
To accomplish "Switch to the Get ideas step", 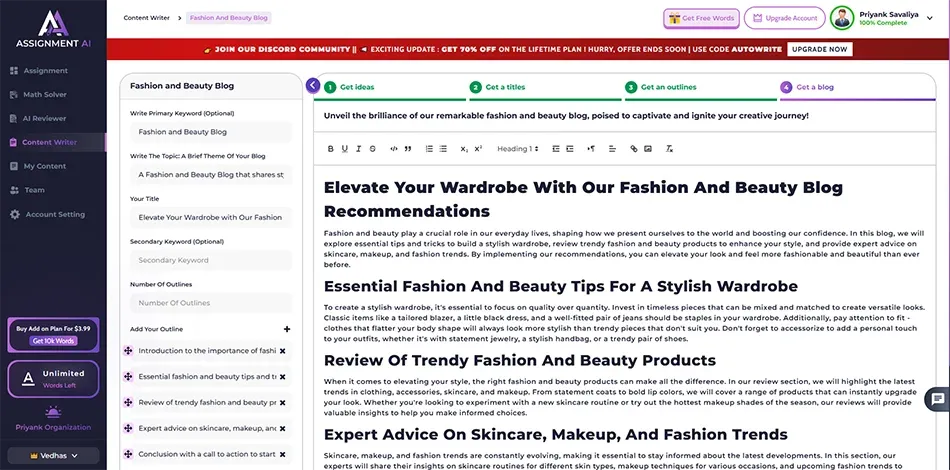I will [357, 87].
